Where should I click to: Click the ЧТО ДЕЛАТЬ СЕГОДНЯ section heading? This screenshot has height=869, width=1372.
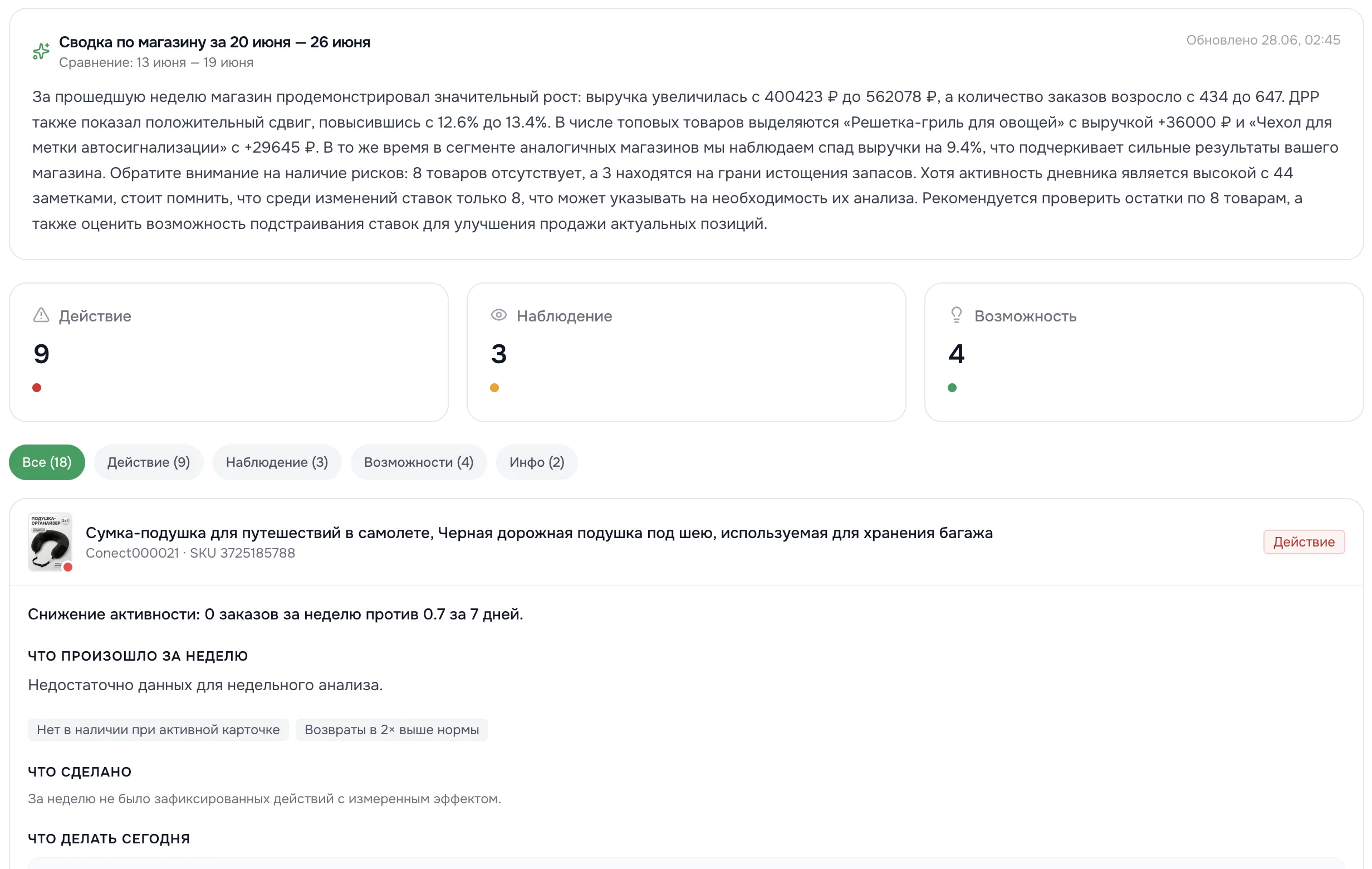(109, 839)
